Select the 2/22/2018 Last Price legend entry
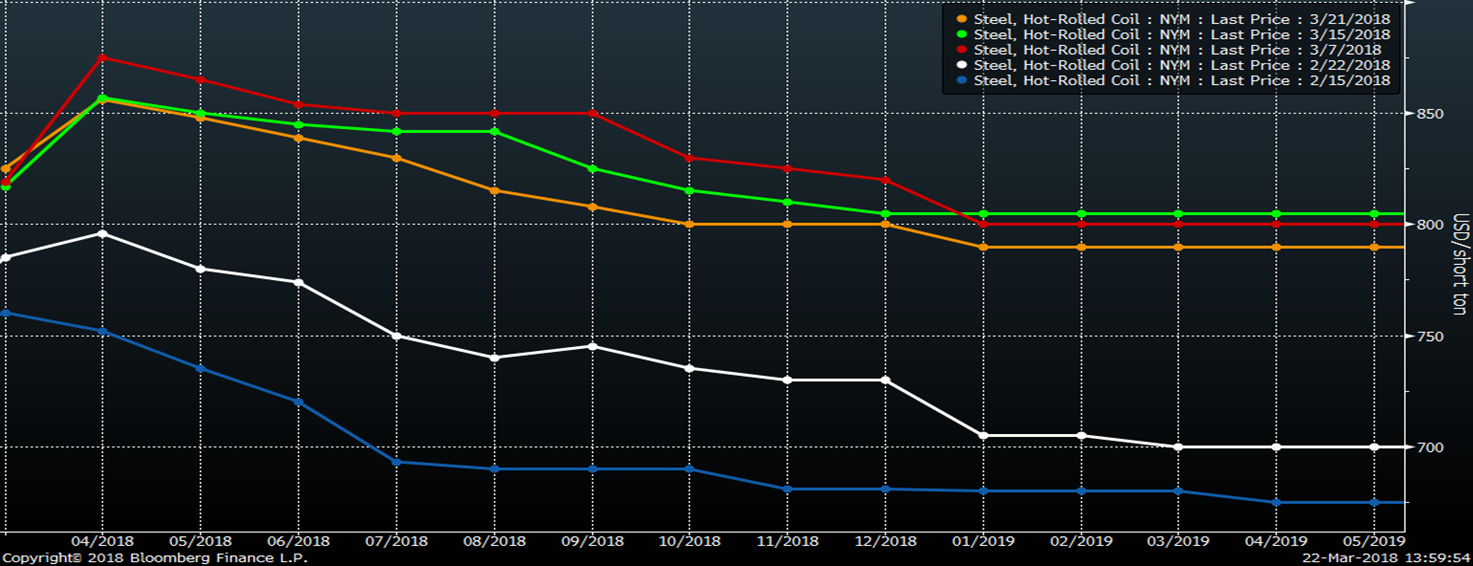The image size is (1473, 566). 1181,65
